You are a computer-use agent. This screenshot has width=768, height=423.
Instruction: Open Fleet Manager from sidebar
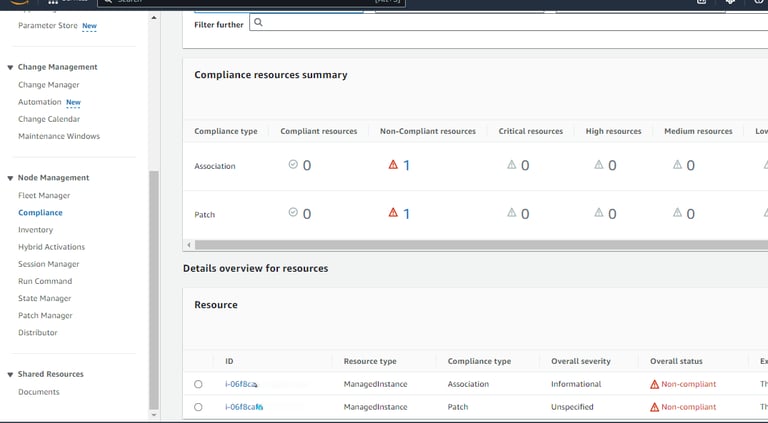click(x=44, y=195)
